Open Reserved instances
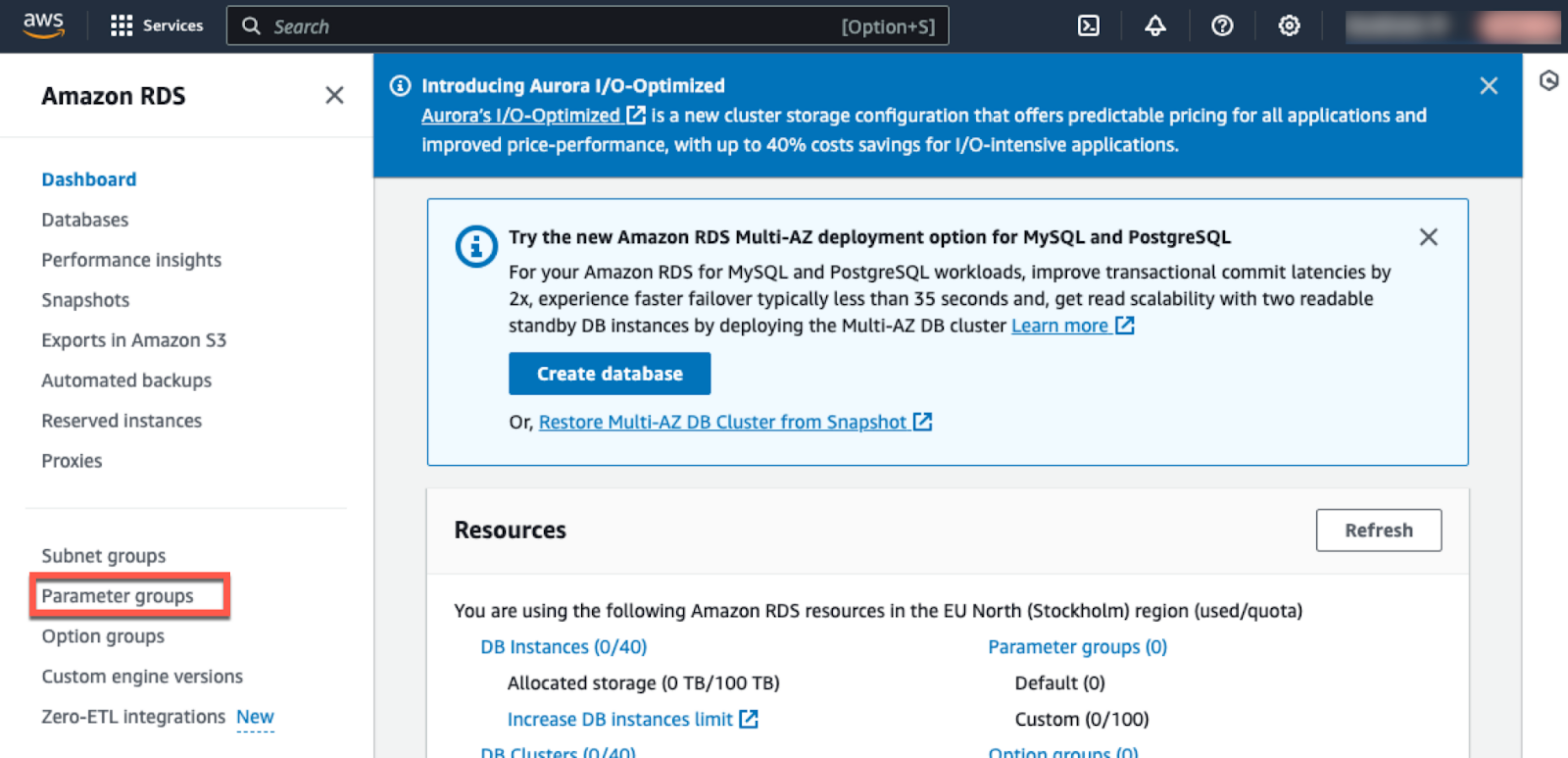This screenshot has height=758, width=1568. click(x=122, y=421)
